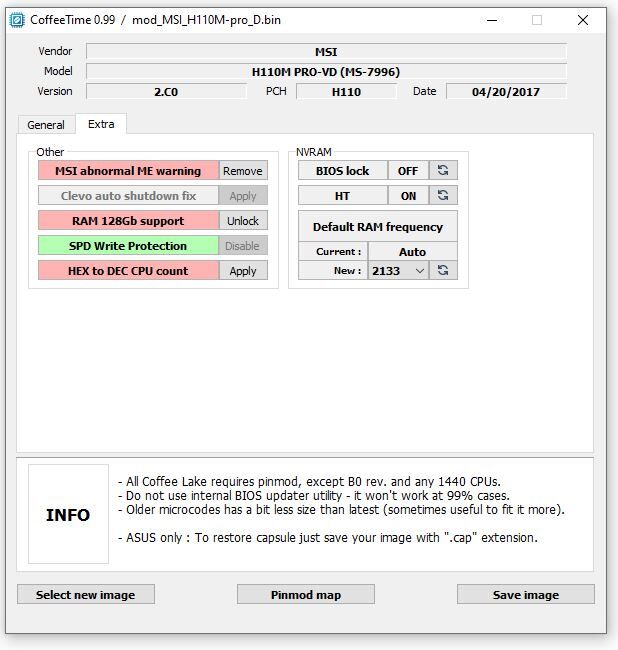Click the Clevo auto shutdown fix label

[128, 196]
